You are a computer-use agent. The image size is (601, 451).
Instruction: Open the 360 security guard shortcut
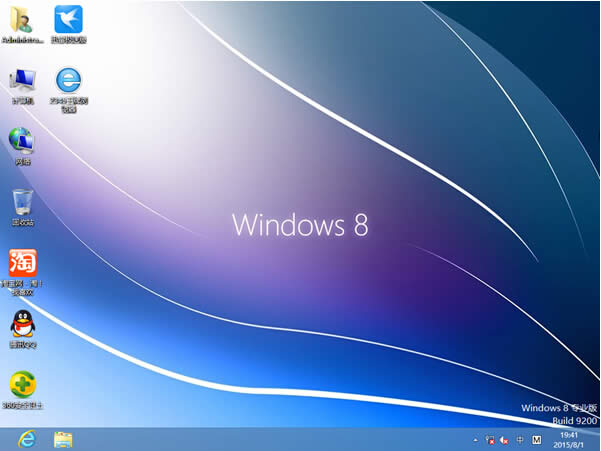[x=21, y=386]
